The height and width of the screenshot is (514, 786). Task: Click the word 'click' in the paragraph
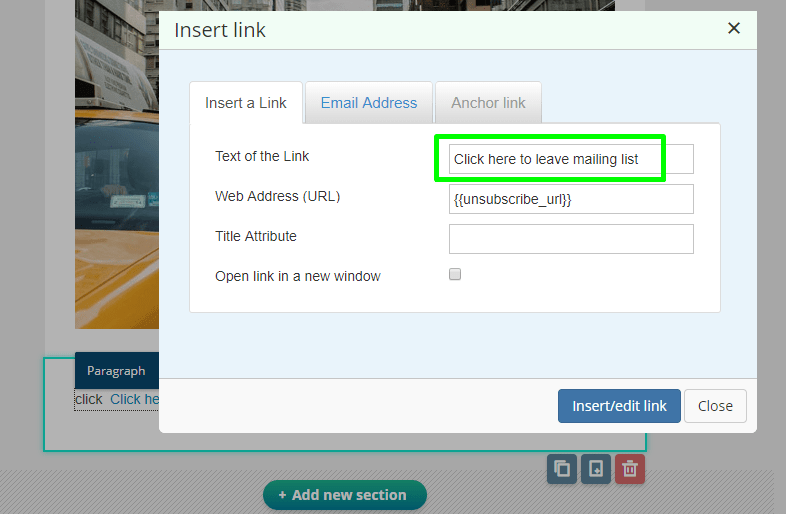click(x=89, y=399)
